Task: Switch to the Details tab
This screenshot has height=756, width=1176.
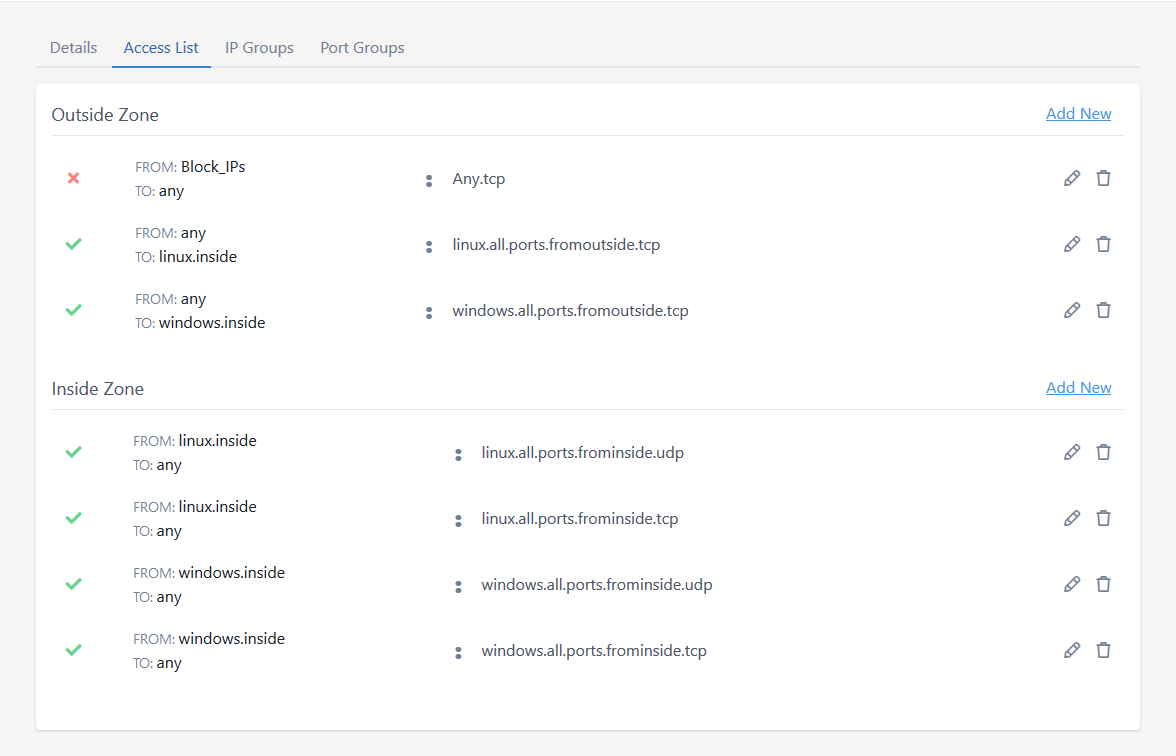Action: [x=74, y=48]
